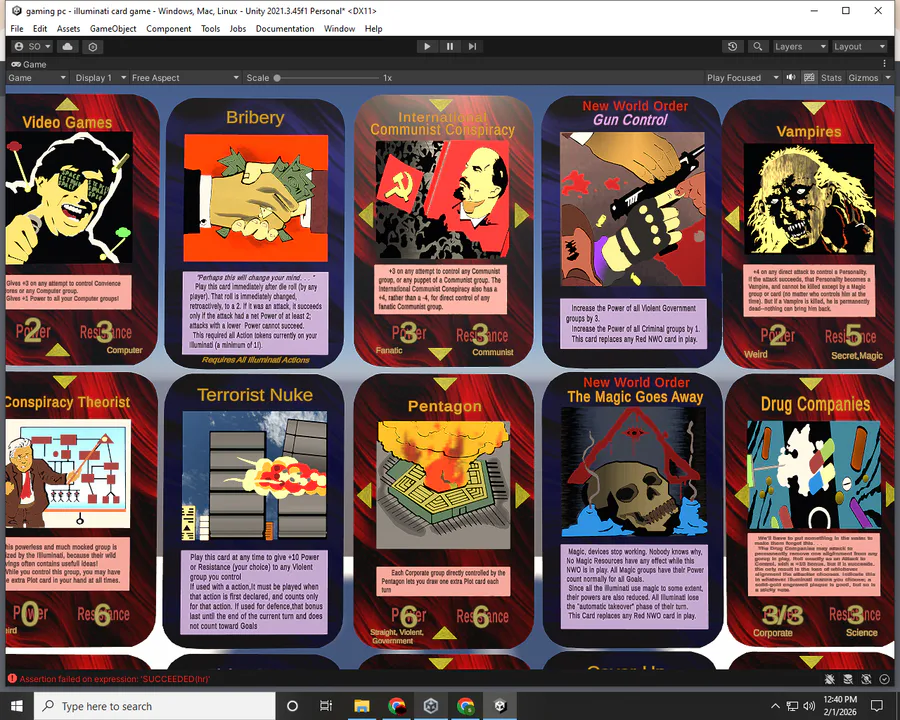
Task: Toggle the Stats overlay
Action: point(831,78)
